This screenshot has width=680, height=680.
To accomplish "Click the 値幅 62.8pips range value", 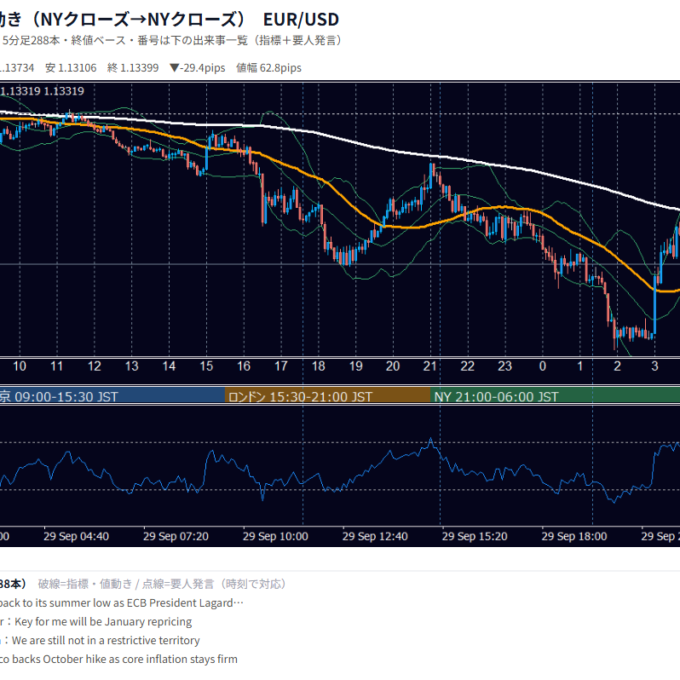I will [269, 68].
